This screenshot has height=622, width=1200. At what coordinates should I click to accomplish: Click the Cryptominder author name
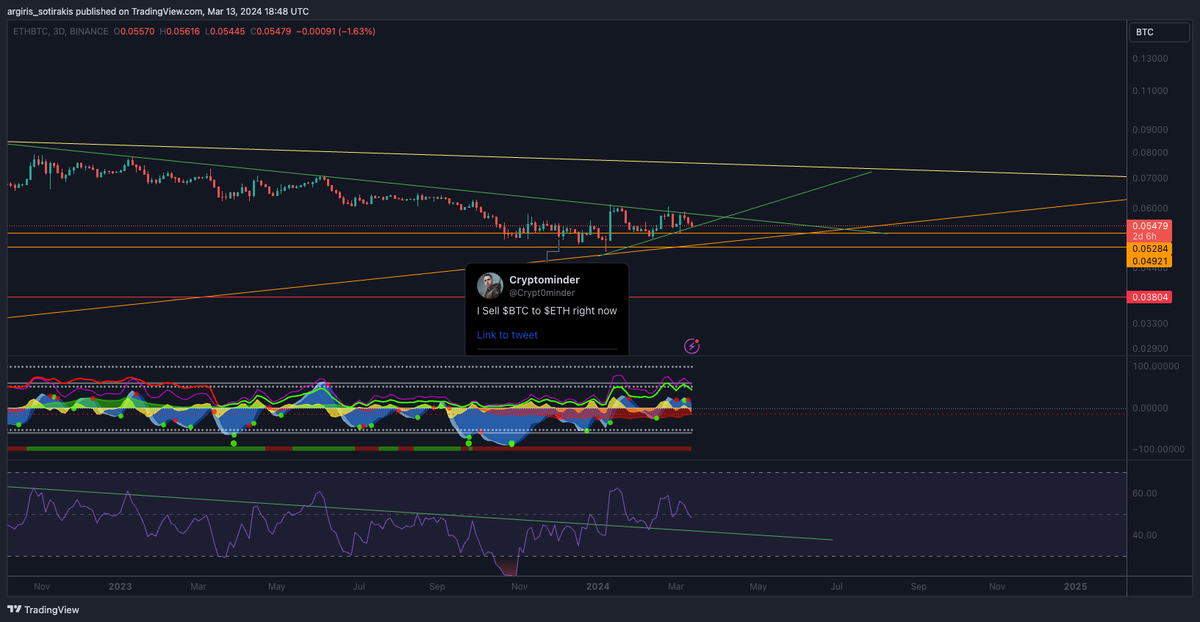click(x=544, y=280)
